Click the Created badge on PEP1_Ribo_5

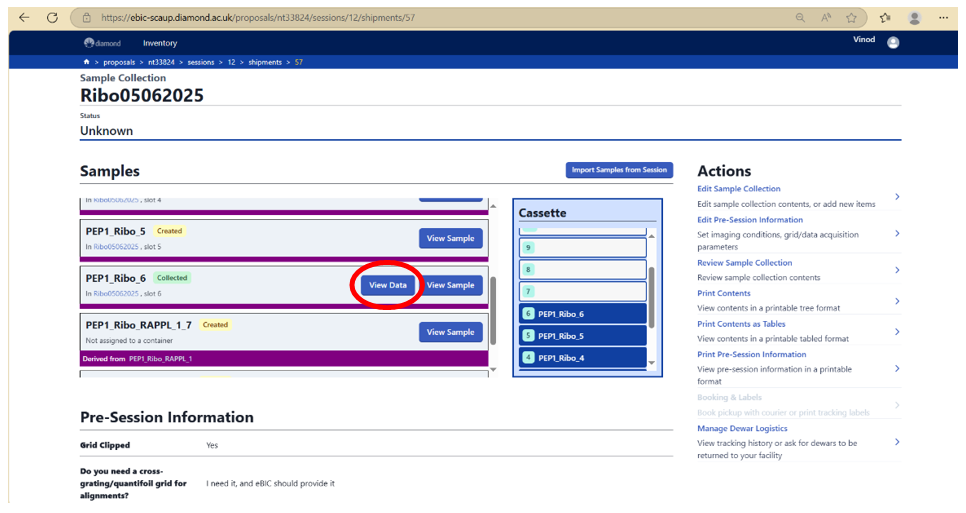click(x=169, y=231)
